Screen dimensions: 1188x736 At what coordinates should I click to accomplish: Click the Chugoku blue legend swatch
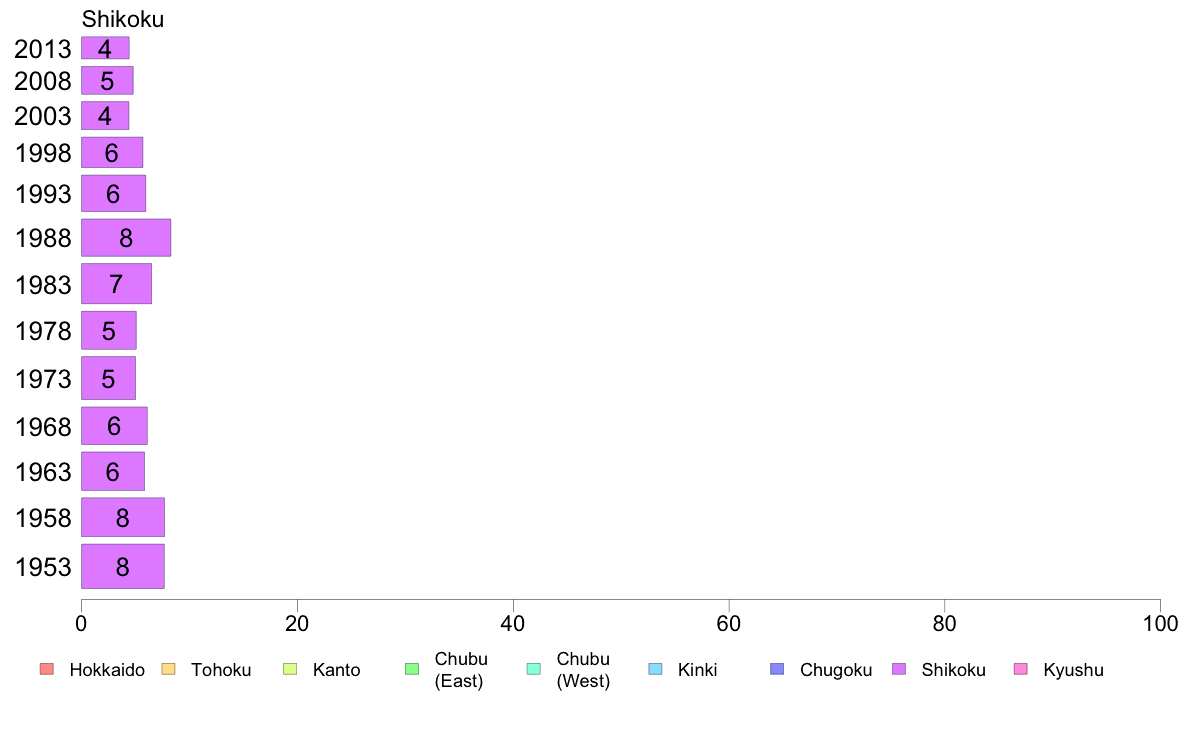[777, 669]
